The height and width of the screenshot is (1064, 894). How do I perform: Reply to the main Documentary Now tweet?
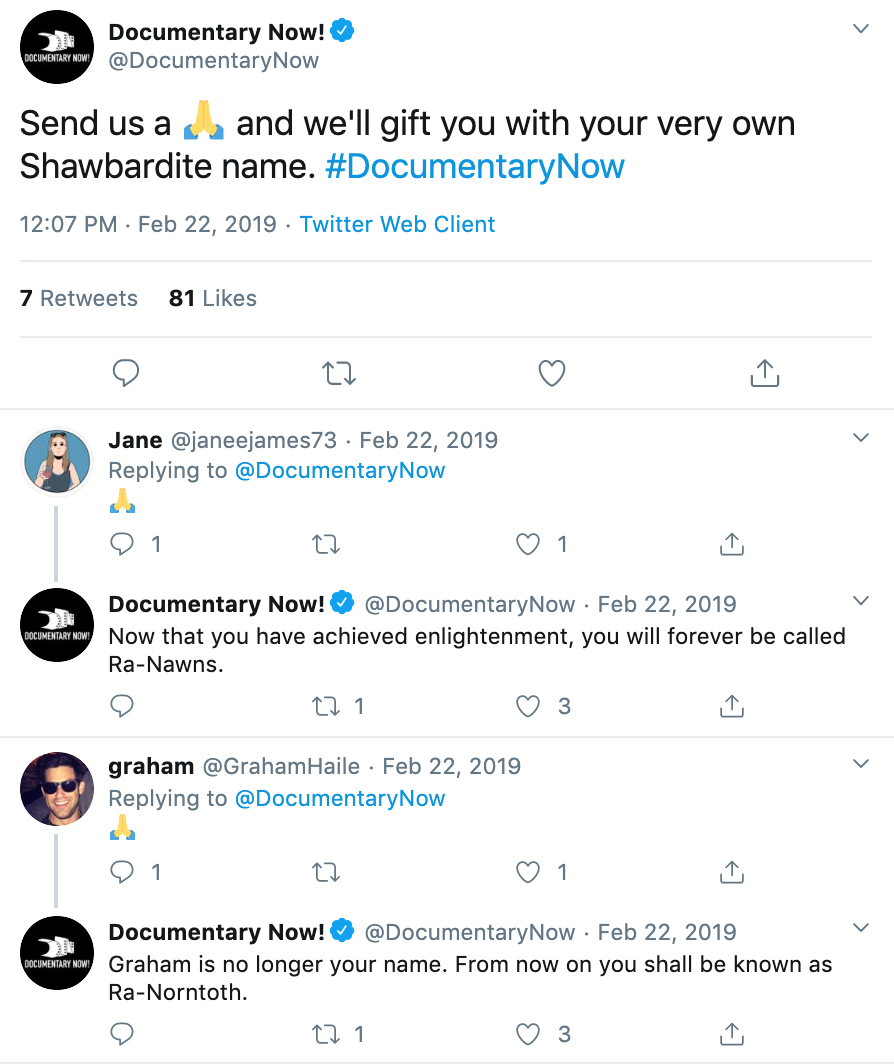[125, 374]
